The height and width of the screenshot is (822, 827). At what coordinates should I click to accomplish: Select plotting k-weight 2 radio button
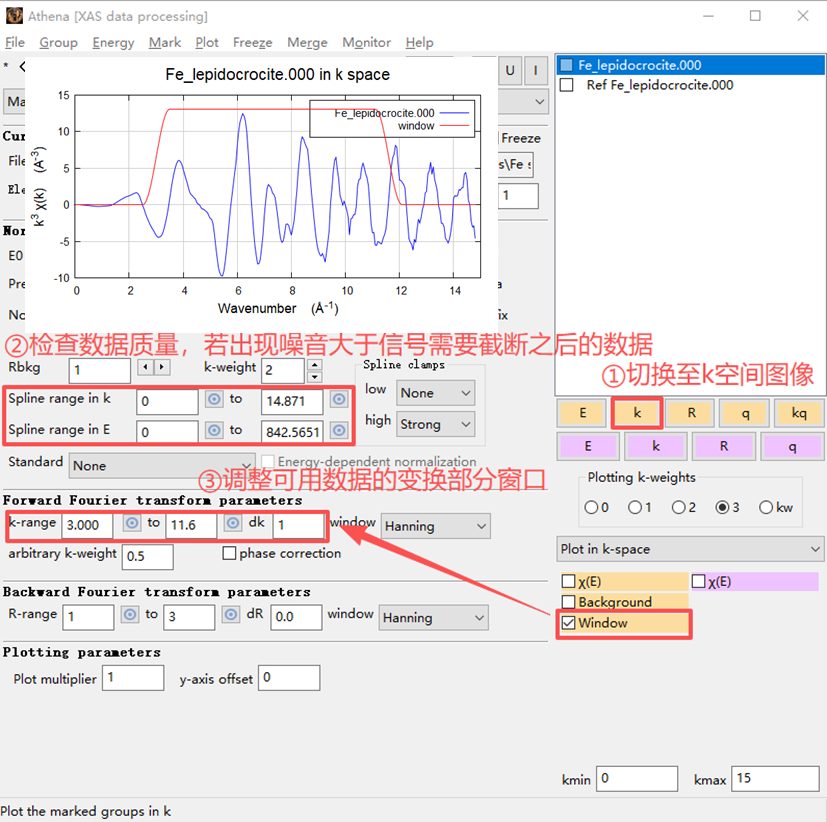click(x=678, y=507)
